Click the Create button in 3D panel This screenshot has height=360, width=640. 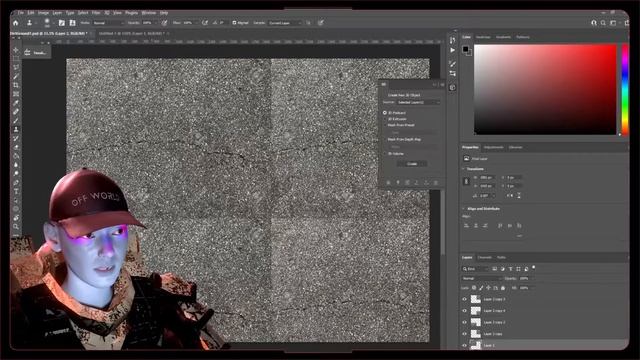(412, 164)
